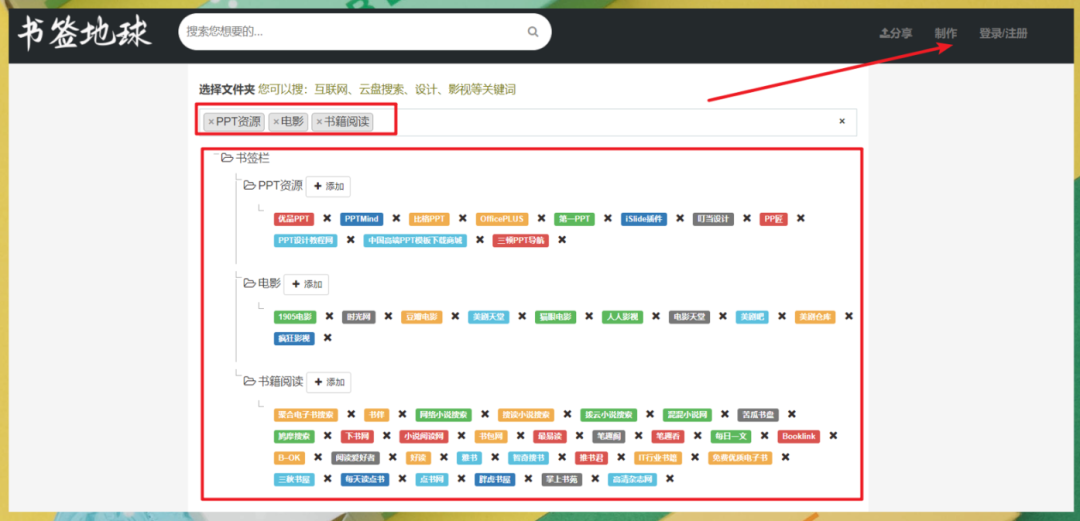1080x521 pixels.
Task: Open the 美剧天堂 bookmark link
Action: [x=487, y=317]
